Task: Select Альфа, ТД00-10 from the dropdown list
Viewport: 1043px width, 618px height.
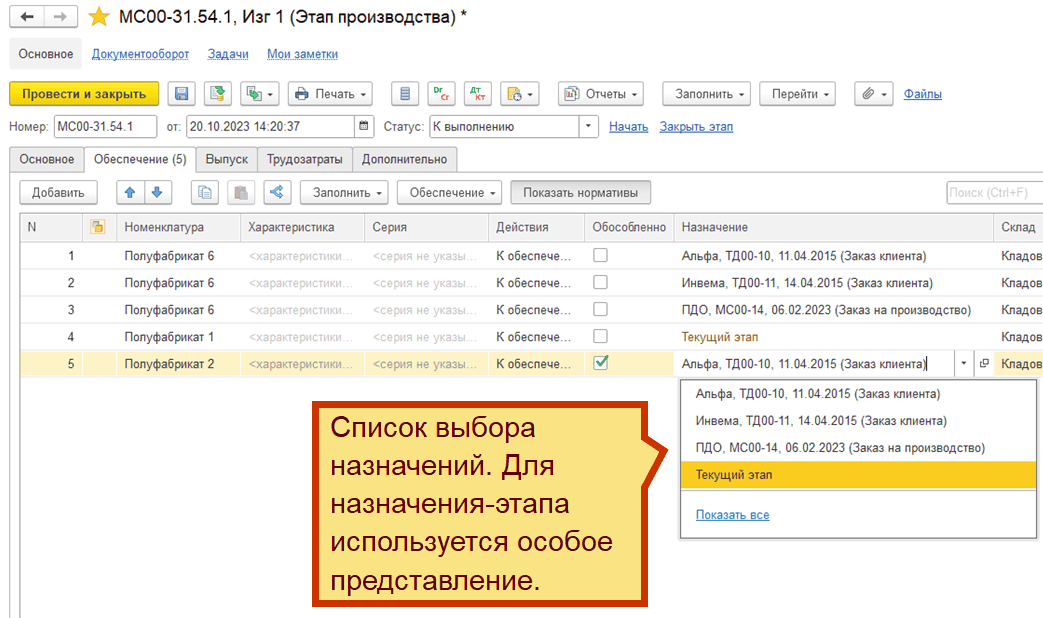Action: [858, 394]
